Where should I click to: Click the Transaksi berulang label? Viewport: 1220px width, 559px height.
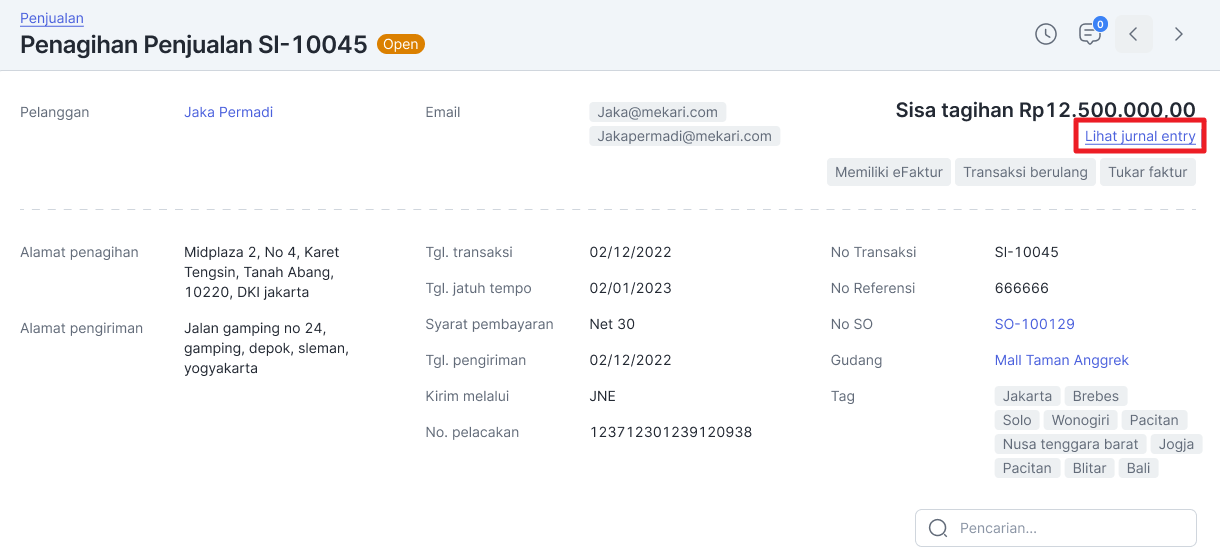pos(1025,172)
